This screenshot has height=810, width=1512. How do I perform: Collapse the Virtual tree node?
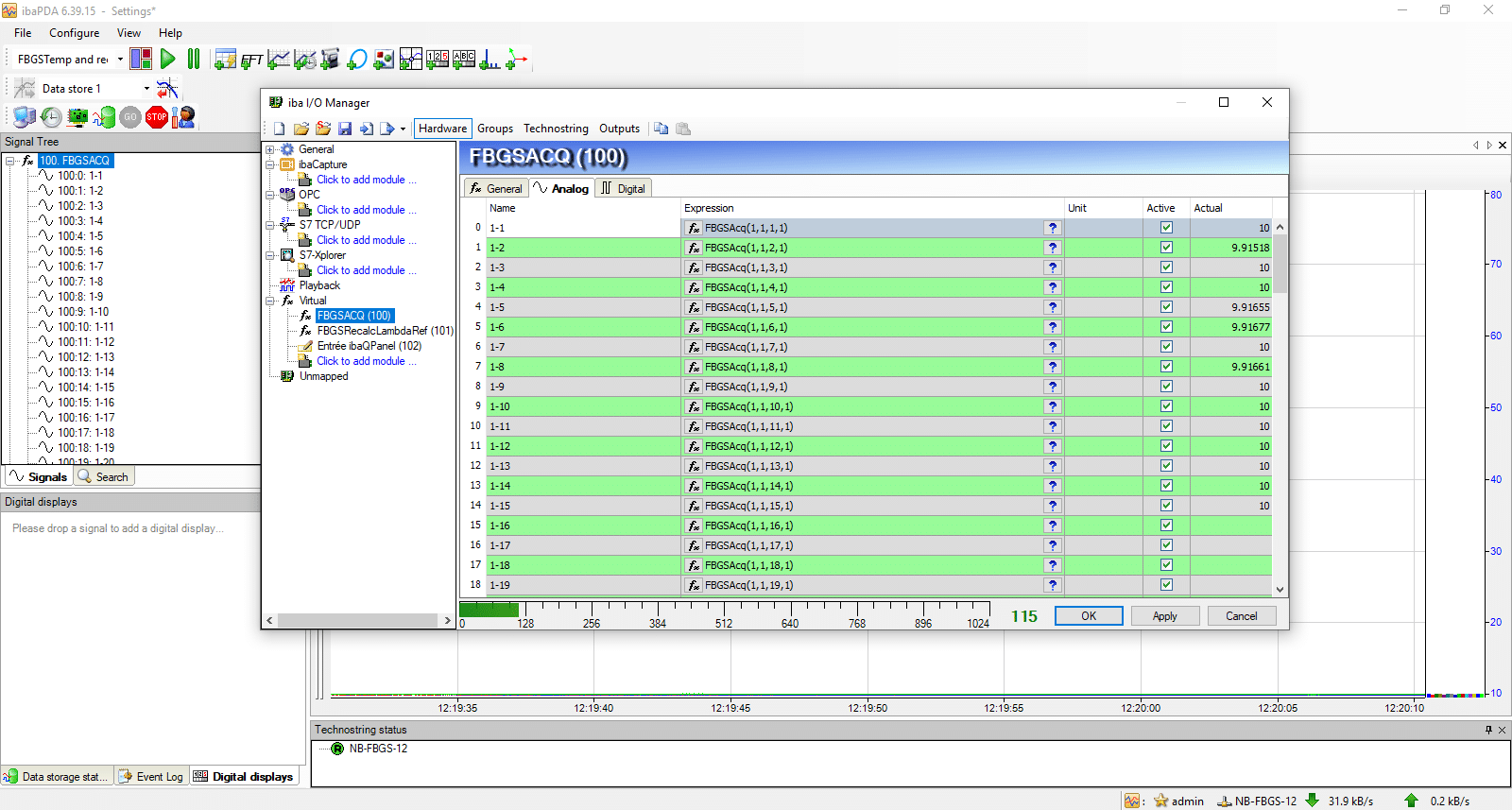point(270,301)
